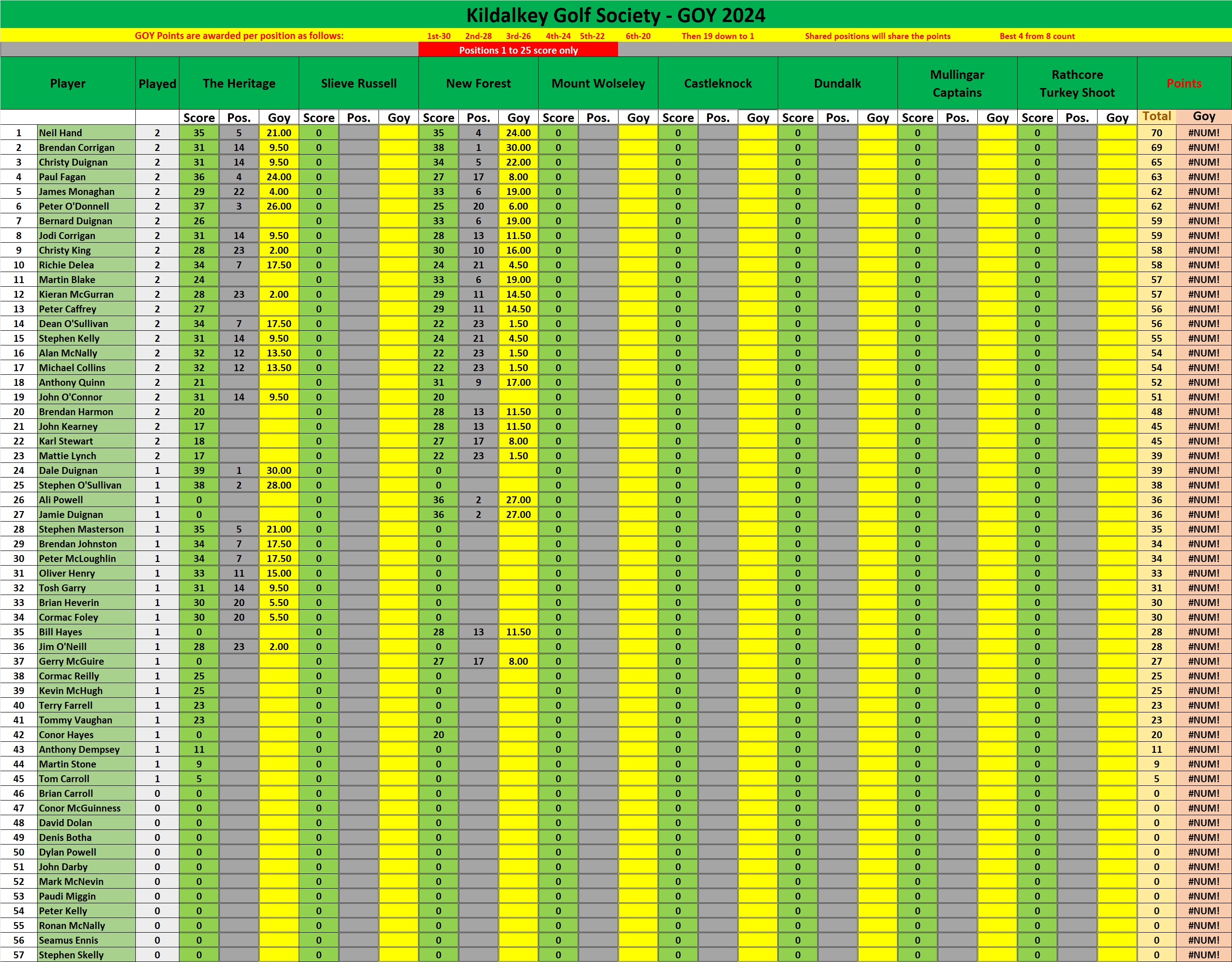This screenshot has height=962, width=1232.
Task: Click Christy Duignan's New Forest Goy 22.00
Action: click(518, 162)
